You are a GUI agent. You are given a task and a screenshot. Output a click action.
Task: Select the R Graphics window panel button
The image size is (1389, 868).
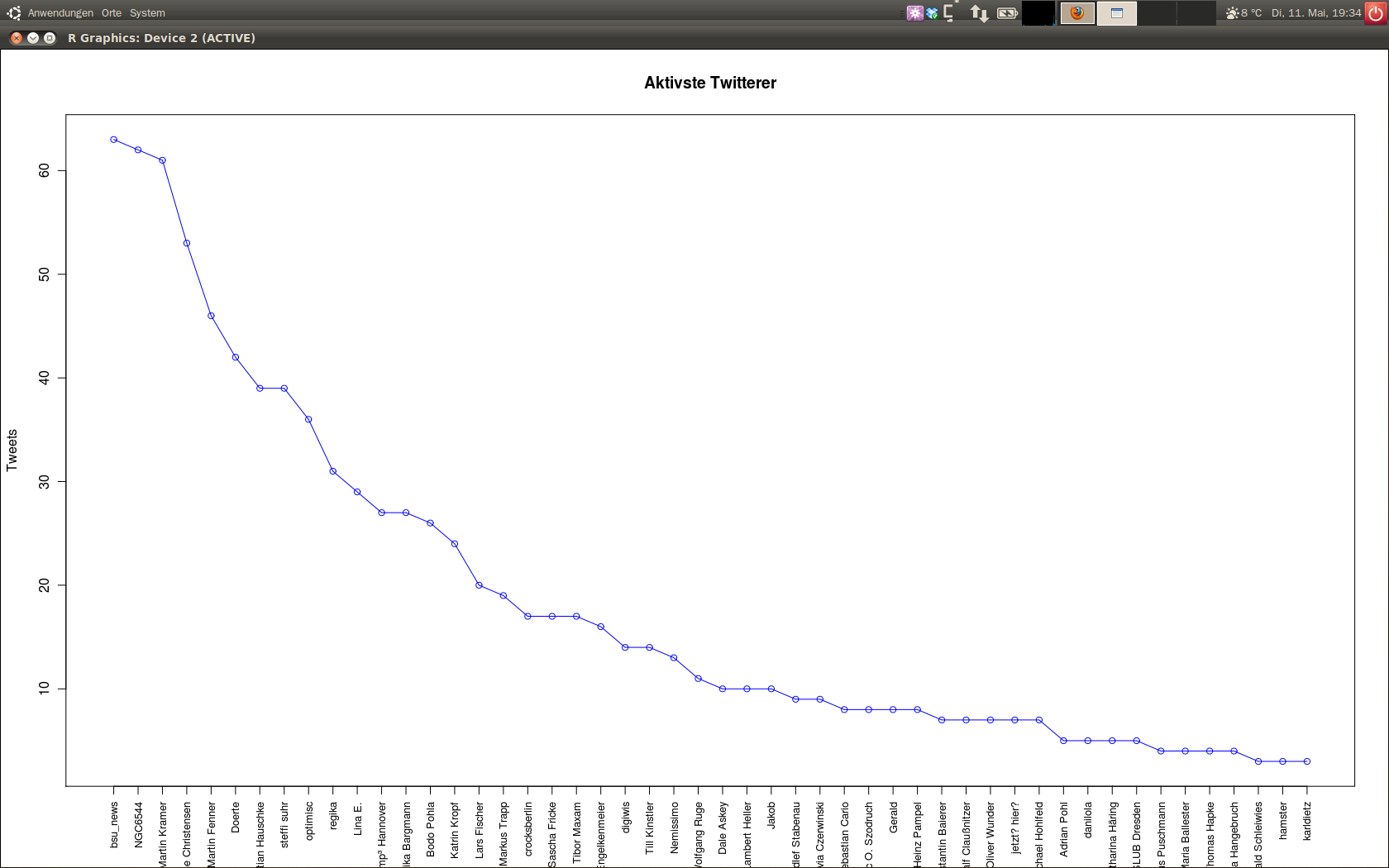[x=1117, y=13]
